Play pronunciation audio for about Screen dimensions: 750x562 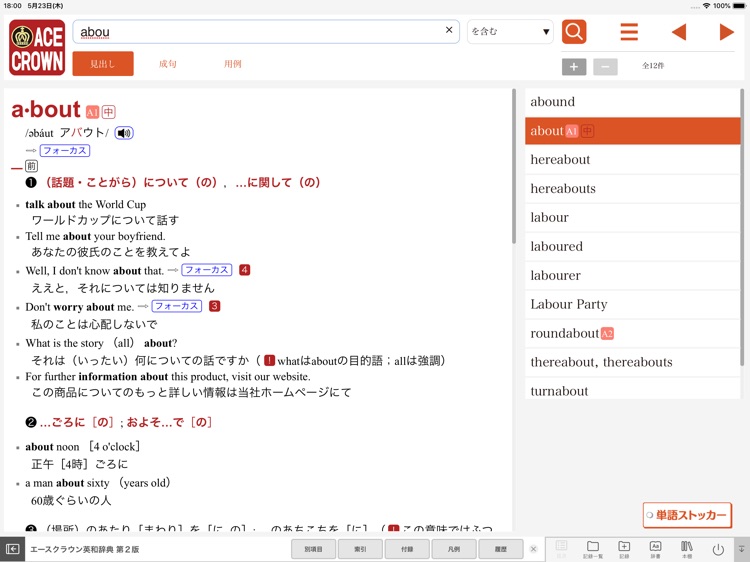coord(124,133)
